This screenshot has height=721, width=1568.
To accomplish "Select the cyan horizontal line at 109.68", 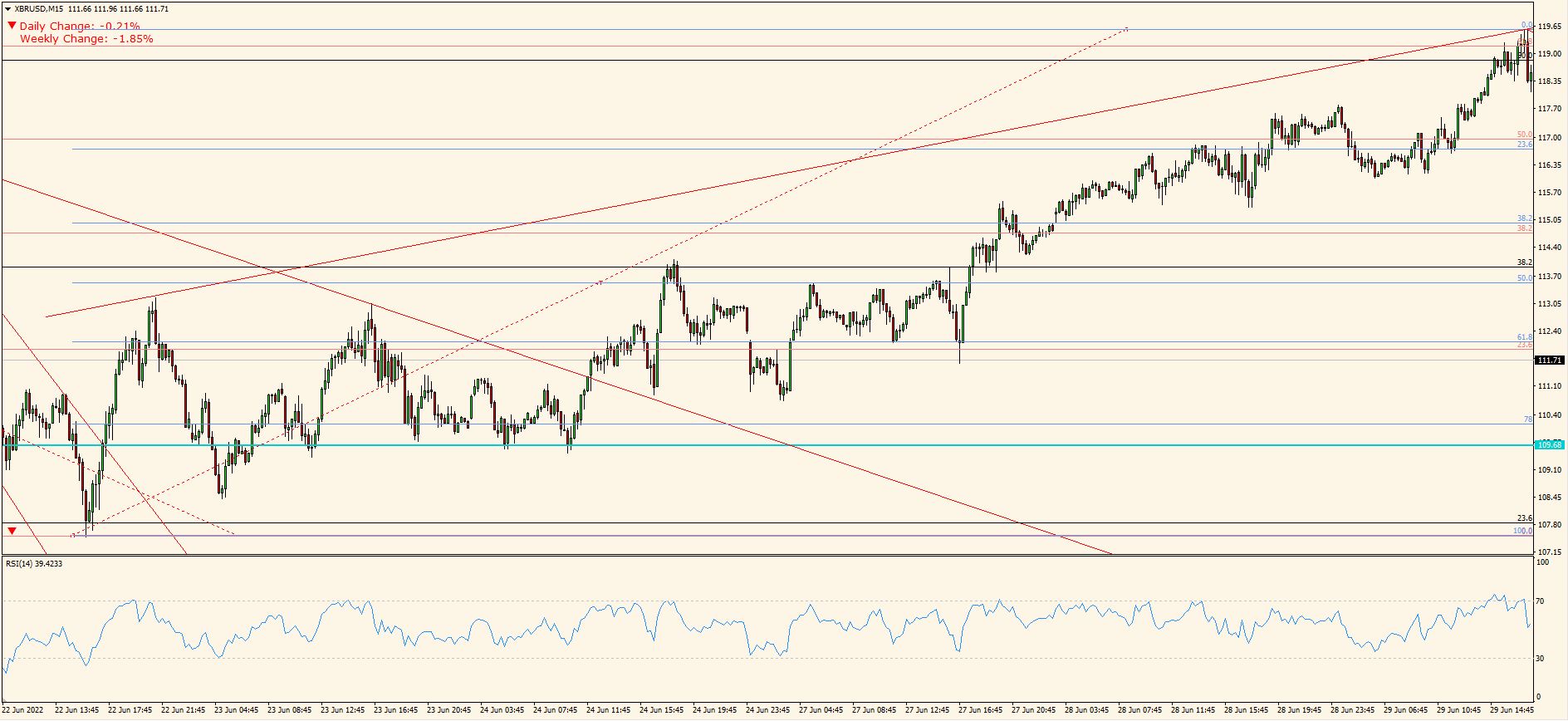I will (767, 444).
